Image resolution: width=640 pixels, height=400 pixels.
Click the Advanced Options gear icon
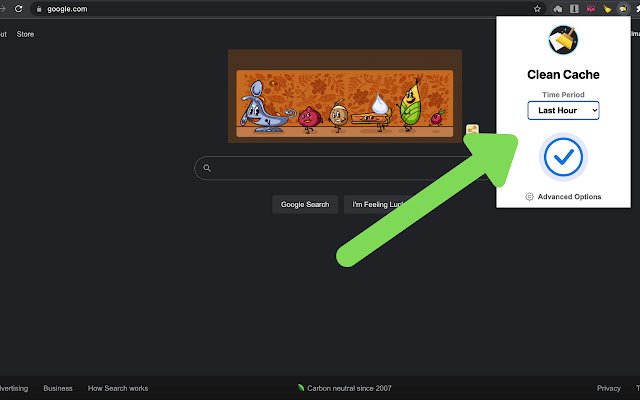point(529,196)
